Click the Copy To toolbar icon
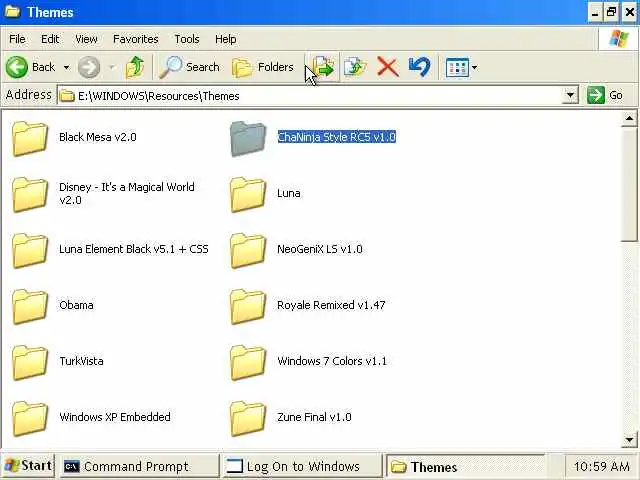Image resolution: width=640 pixels, height=480 pixels. click(355, 67)
